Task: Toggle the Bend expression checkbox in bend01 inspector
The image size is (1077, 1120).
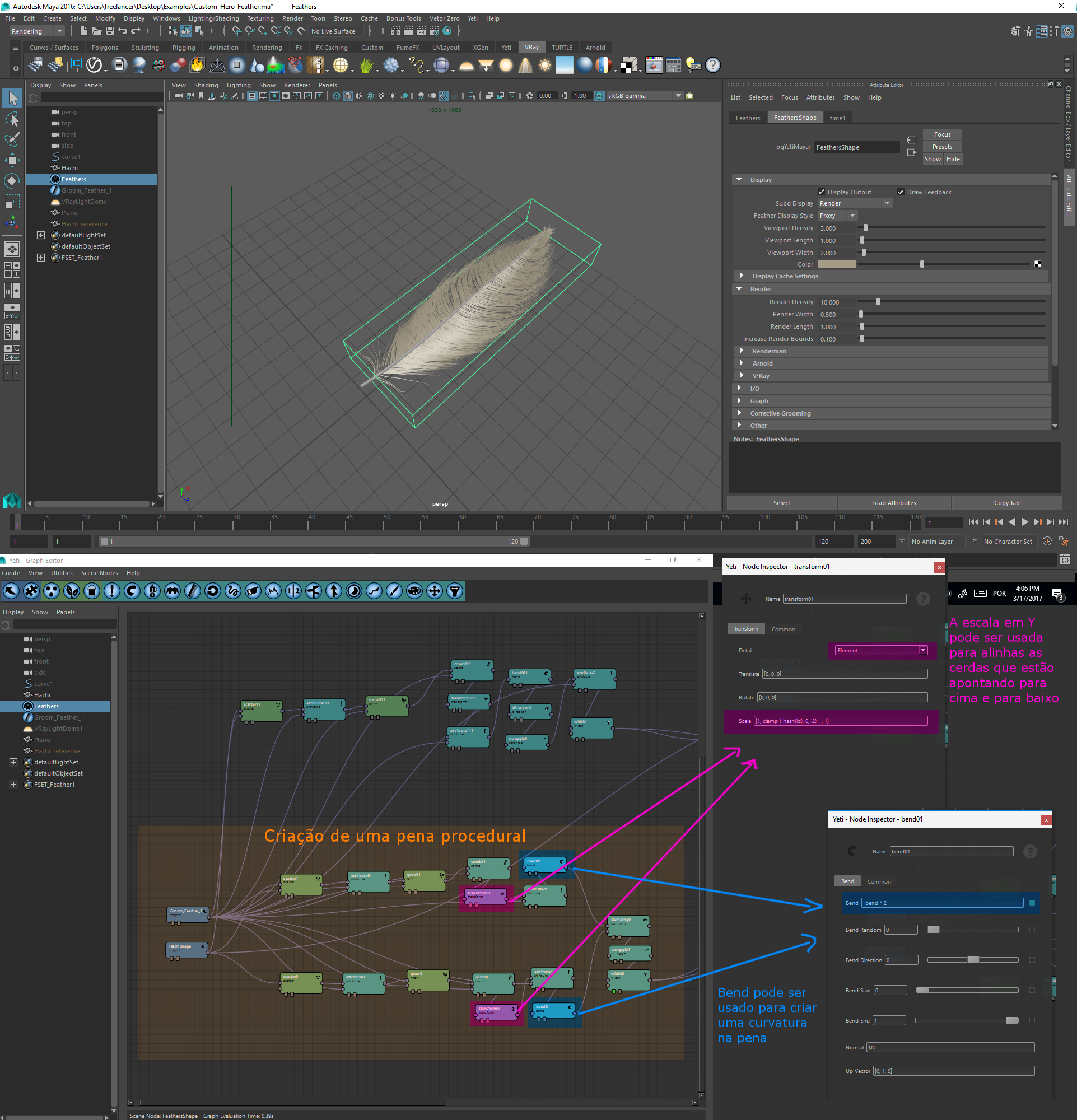Action: pyautogui.click(x=1032, y=903)
